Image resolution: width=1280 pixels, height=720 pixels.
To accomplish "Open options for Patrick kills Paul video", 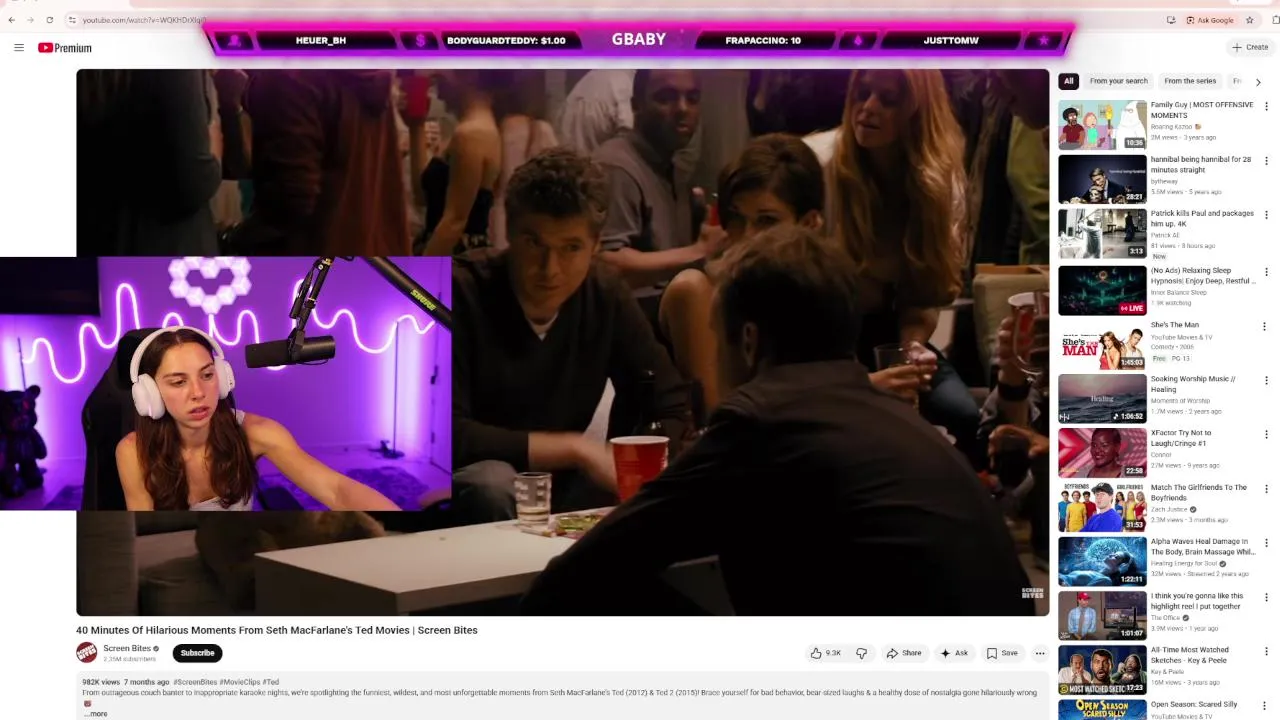I will point(1266,214).
